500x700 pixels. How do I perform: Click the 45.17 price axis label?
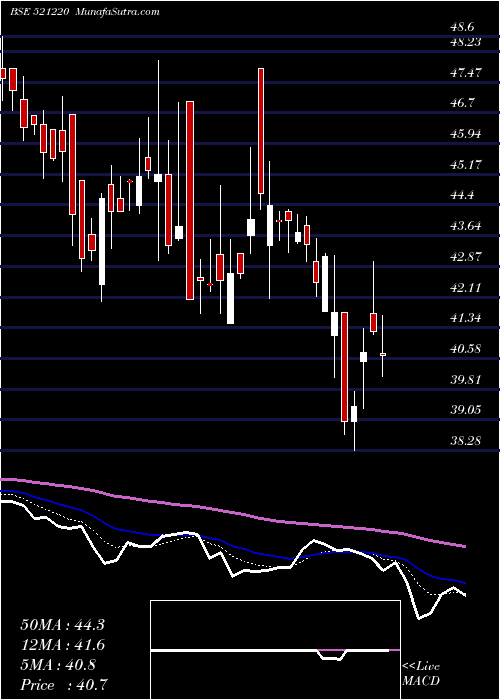(466, 164)
